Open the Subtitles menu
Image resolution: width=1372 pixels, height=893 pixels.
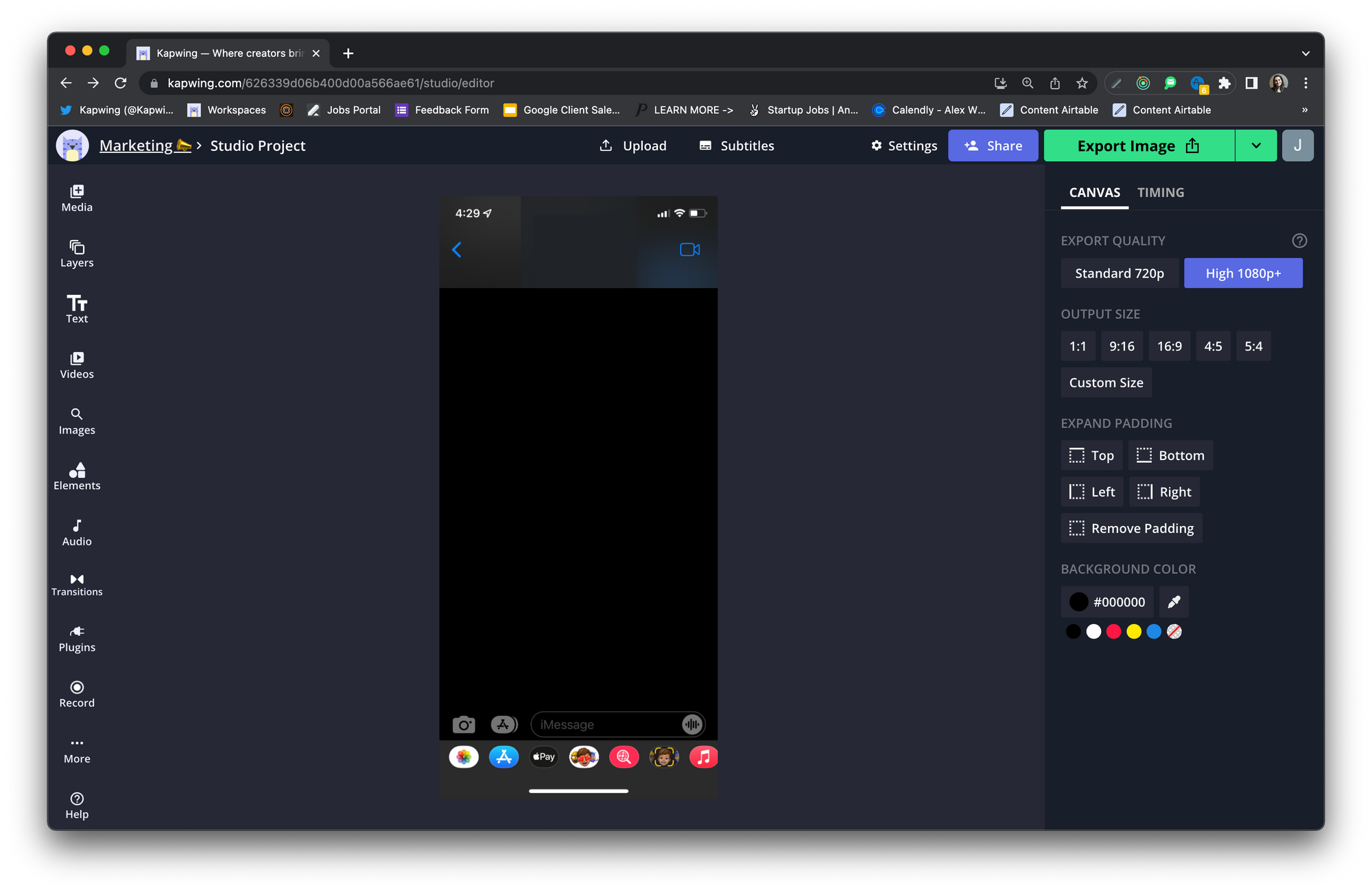[736, 145]
